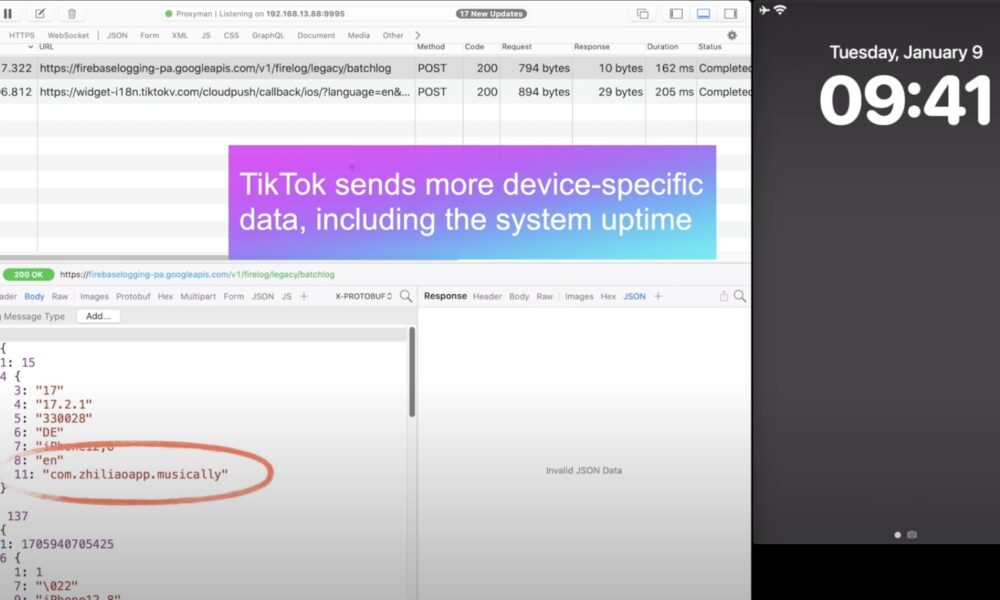Sort by the Duration column header
The image size is (1000, 600).
(663, 47)
